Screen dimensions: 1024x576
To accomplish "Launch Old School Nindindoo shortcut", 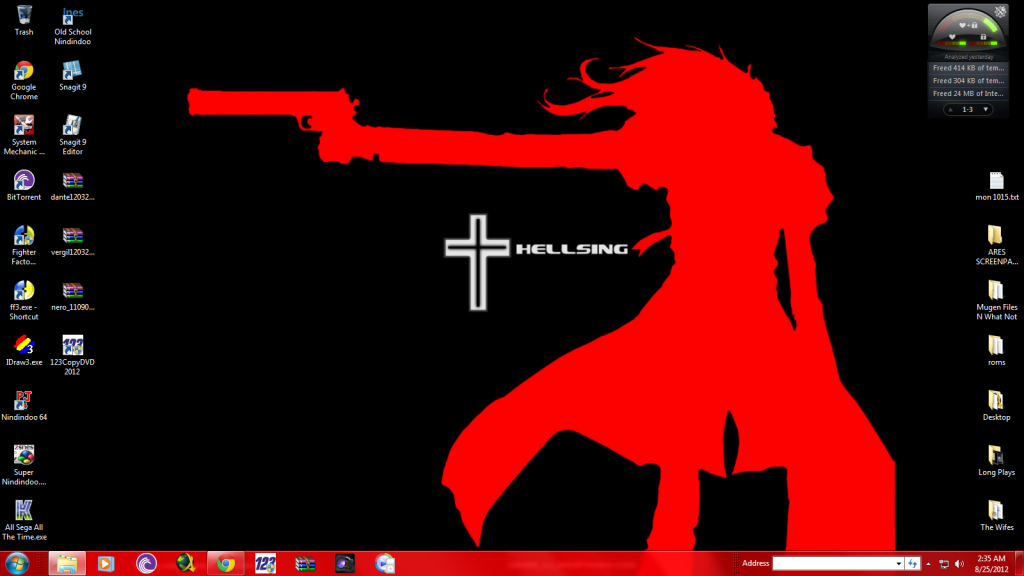I will [x=72, y=25].
